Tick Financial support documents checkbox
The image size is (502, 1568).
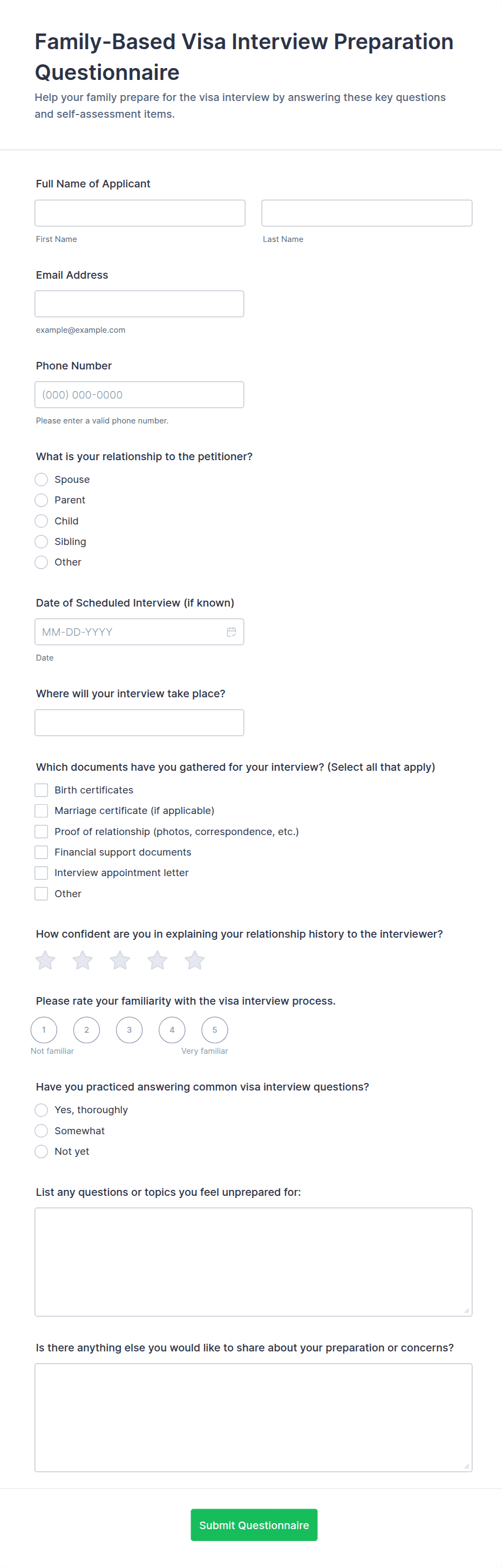42,852
